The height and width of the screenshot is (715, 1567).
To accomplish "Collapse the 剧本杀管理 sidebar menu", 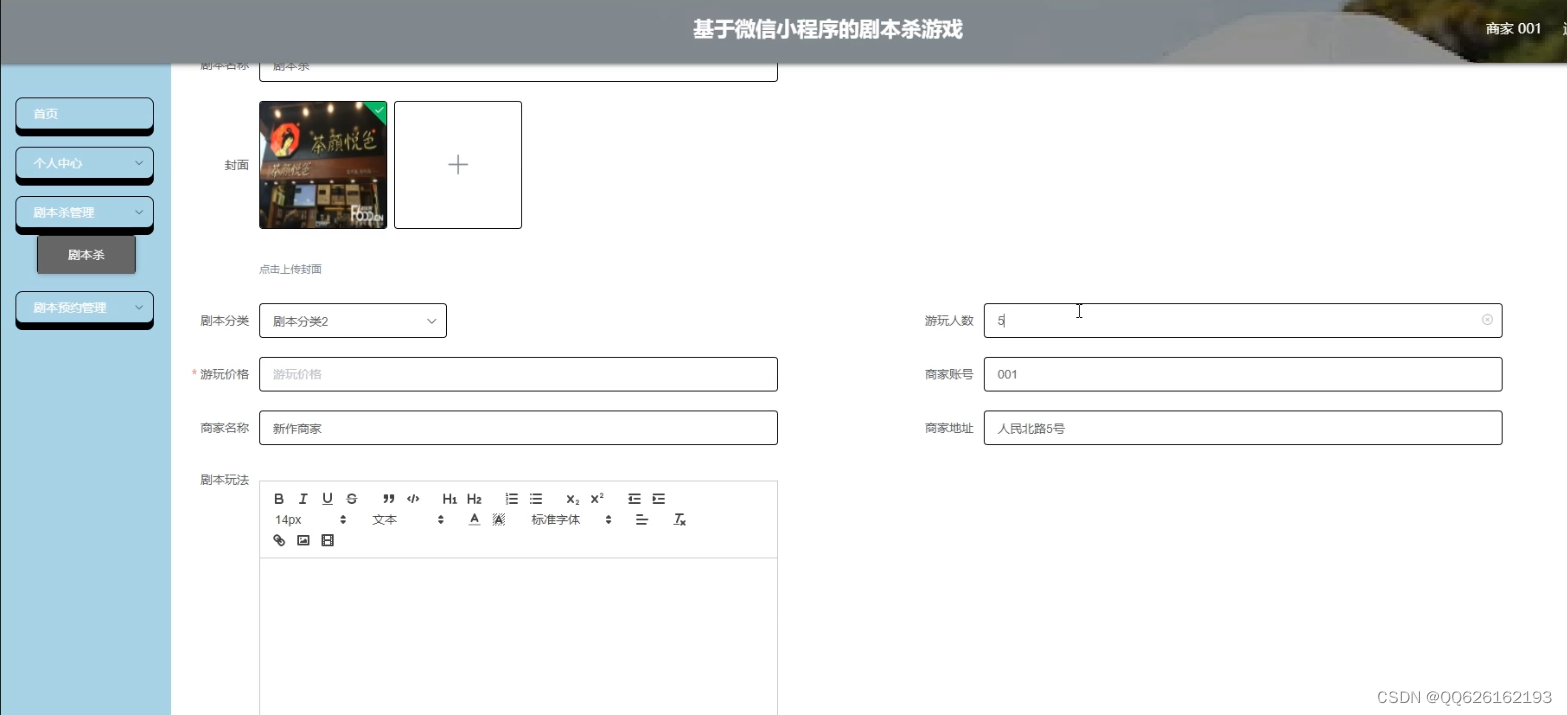I will coord(84,212).
